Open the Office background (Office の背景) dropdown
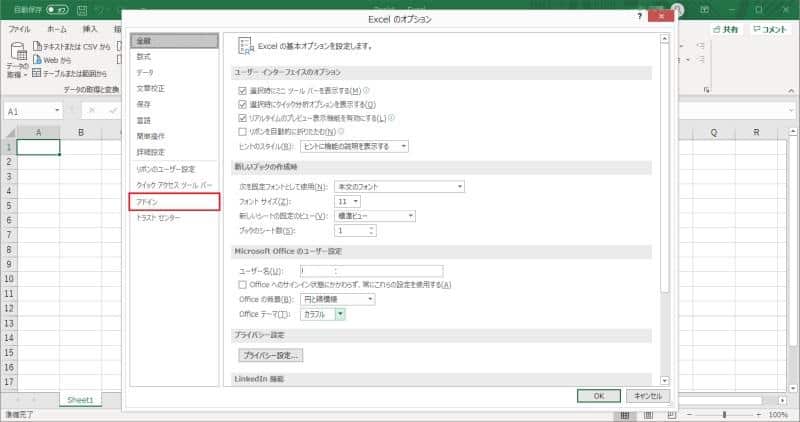Image resolution: width=800 pixels, height=422 pixels. [x=338, y=300]
